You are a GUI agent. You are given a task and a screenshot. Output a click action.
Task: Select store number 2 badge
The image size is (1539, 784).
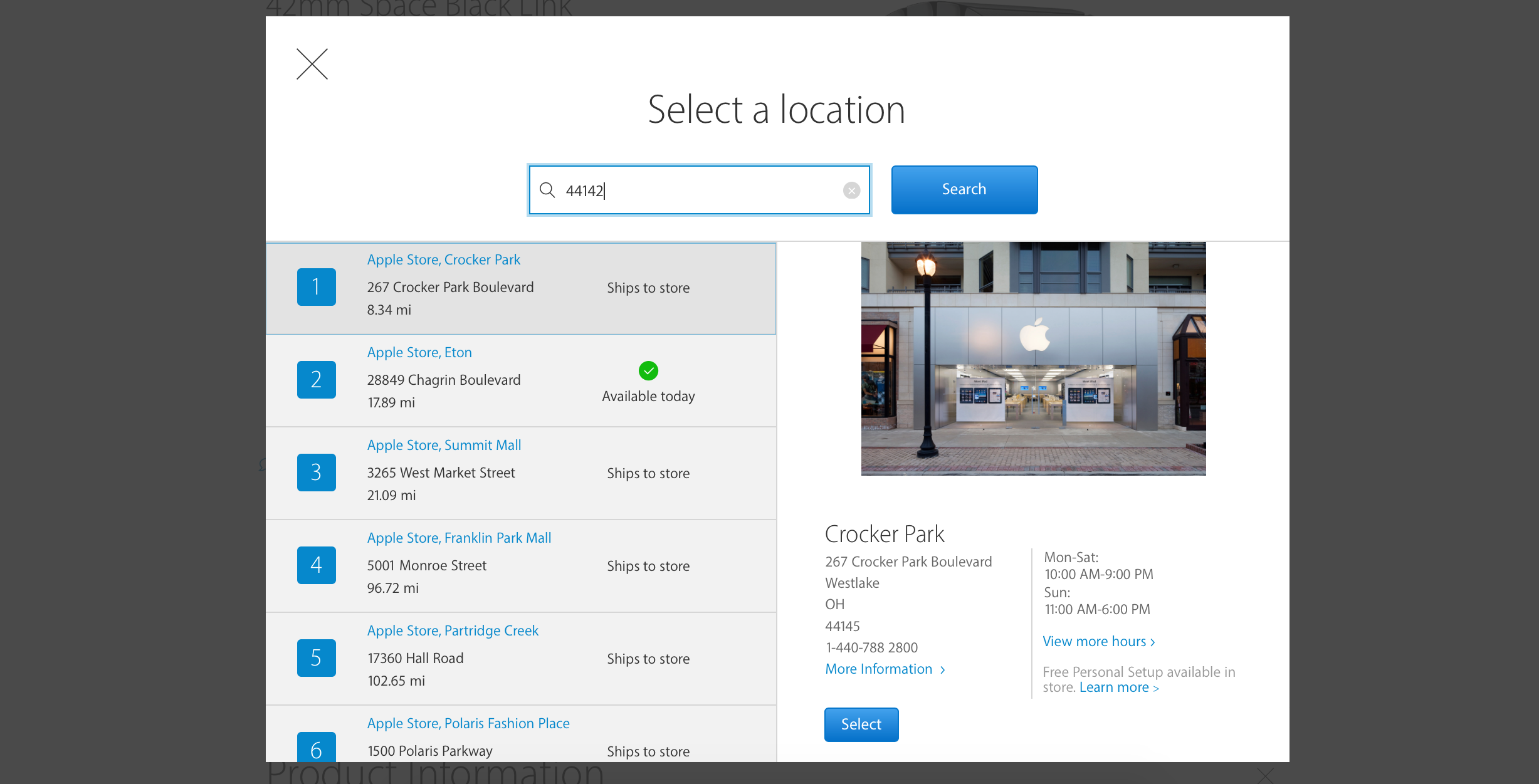click(317, 380)
